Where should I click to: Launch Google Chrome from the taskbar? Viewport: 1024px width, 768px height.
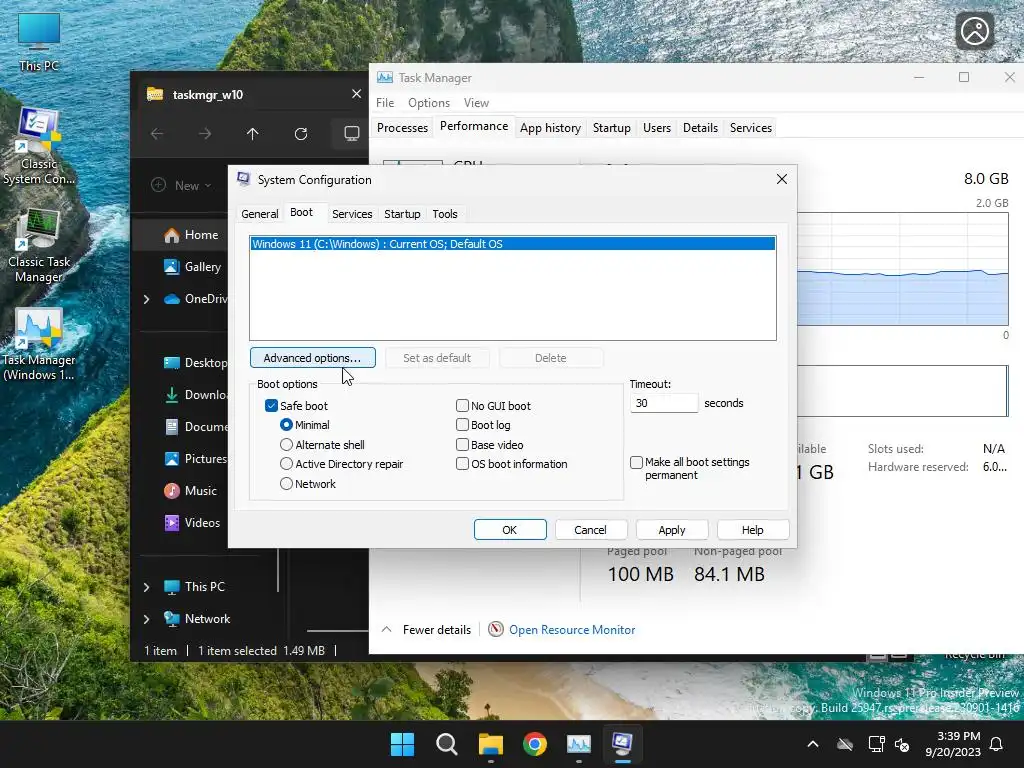pyautogui.click(x=535, y=744)
